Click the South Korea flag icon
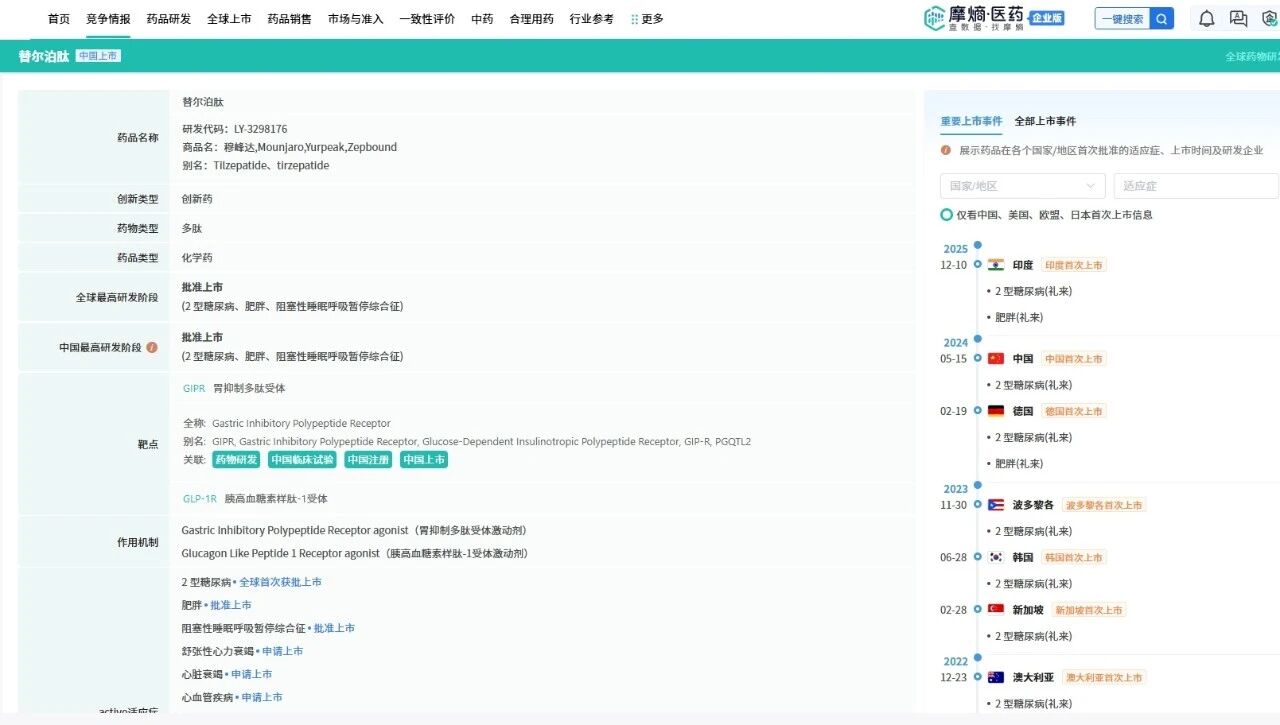This screenshot has height=725, width=1280. (996, 557)
